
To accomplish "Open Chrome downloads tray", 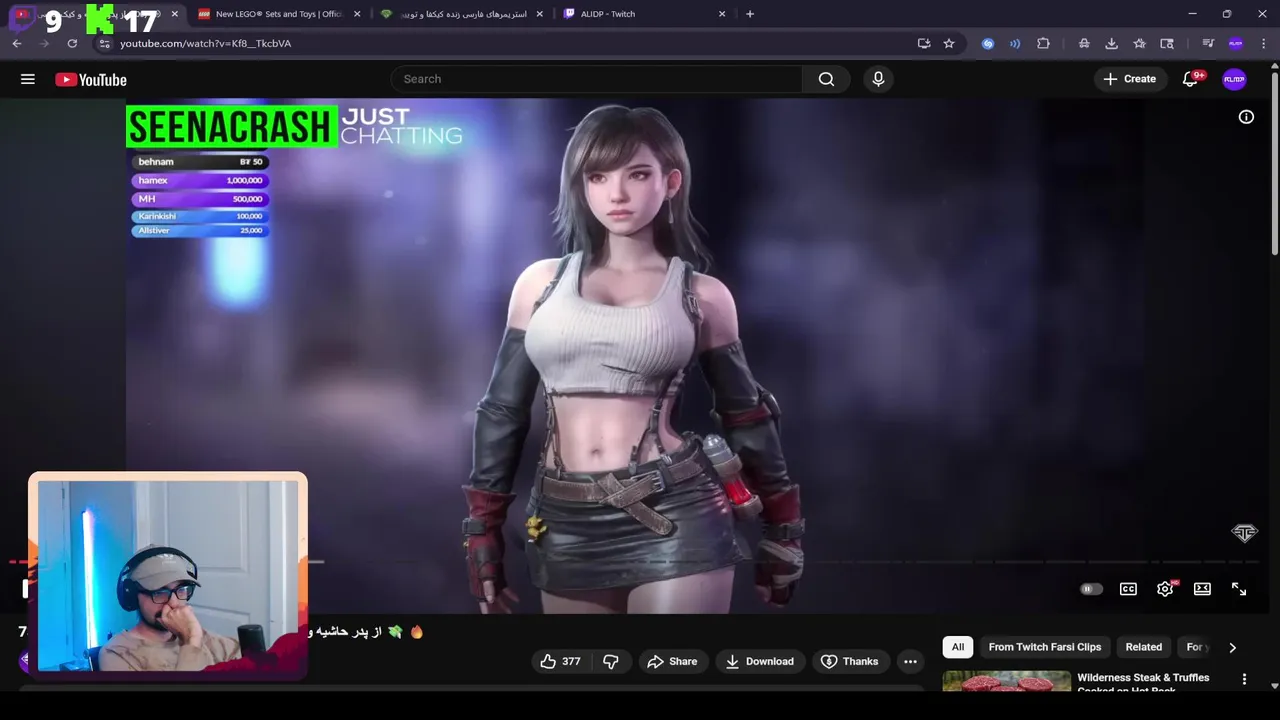I will [x=1111, y=43].
